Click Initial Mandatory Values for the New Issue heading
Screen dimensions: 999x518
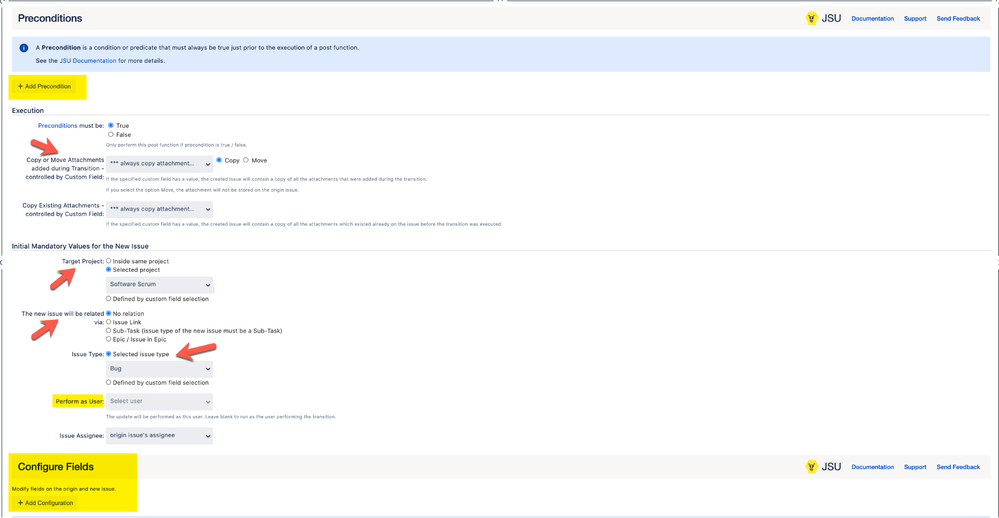click(x=80, y=246)
